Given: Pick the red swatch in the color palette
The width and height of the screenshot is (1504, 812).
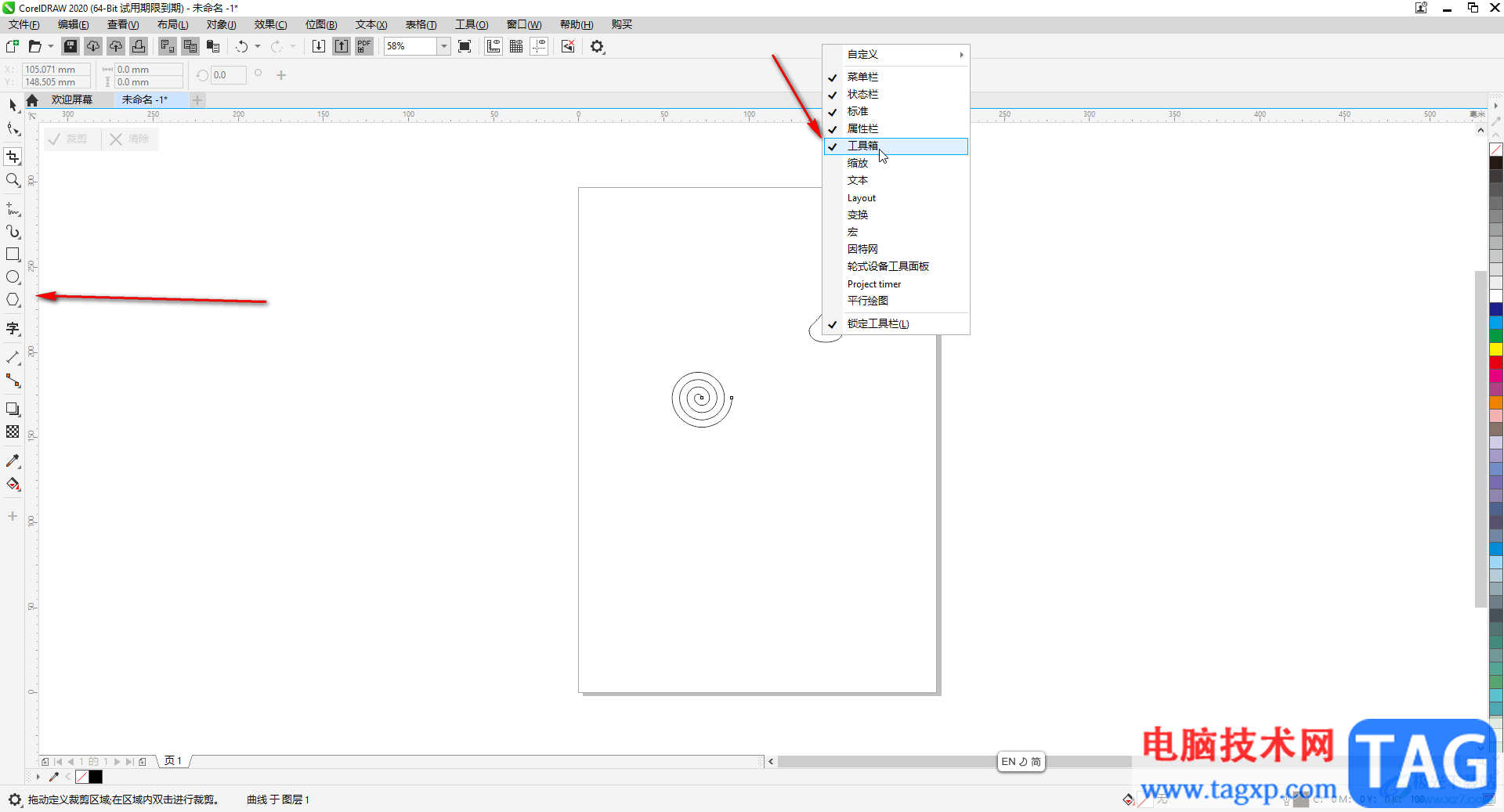Looking at the screenshot, I should pos(1496,363).
